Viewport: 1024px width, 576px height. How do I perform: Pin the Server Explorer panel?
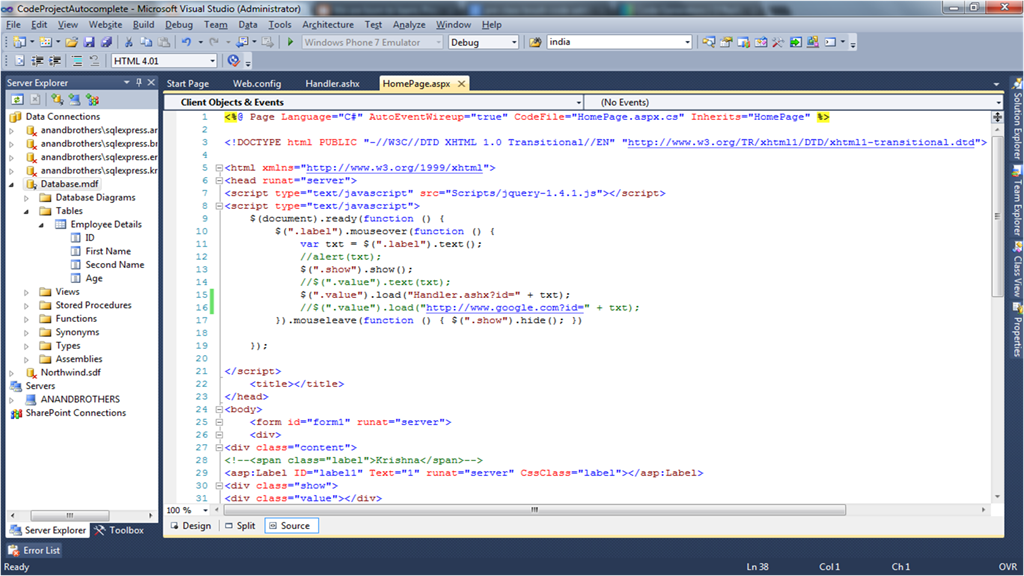[138, 83]
